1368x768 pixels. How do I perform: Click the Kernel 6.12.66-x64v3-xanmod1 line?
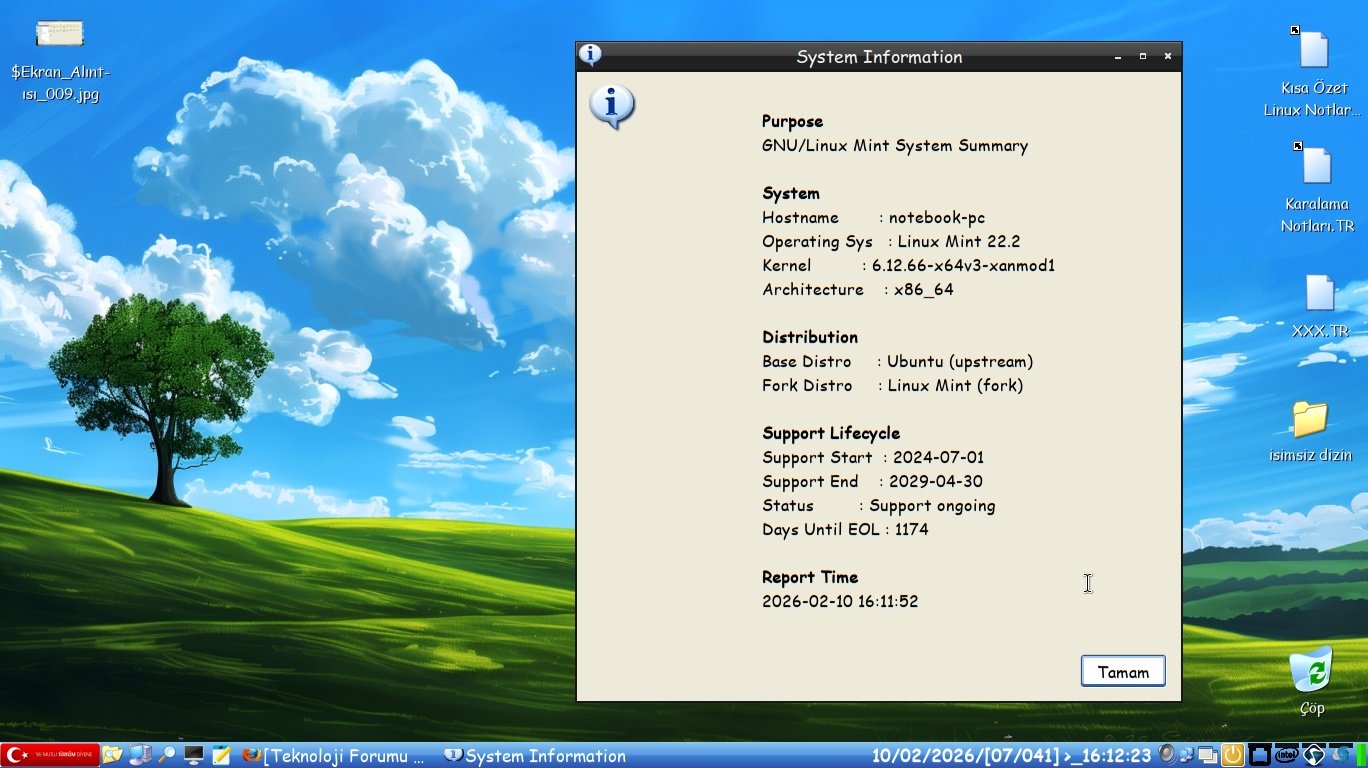(909, 265)
